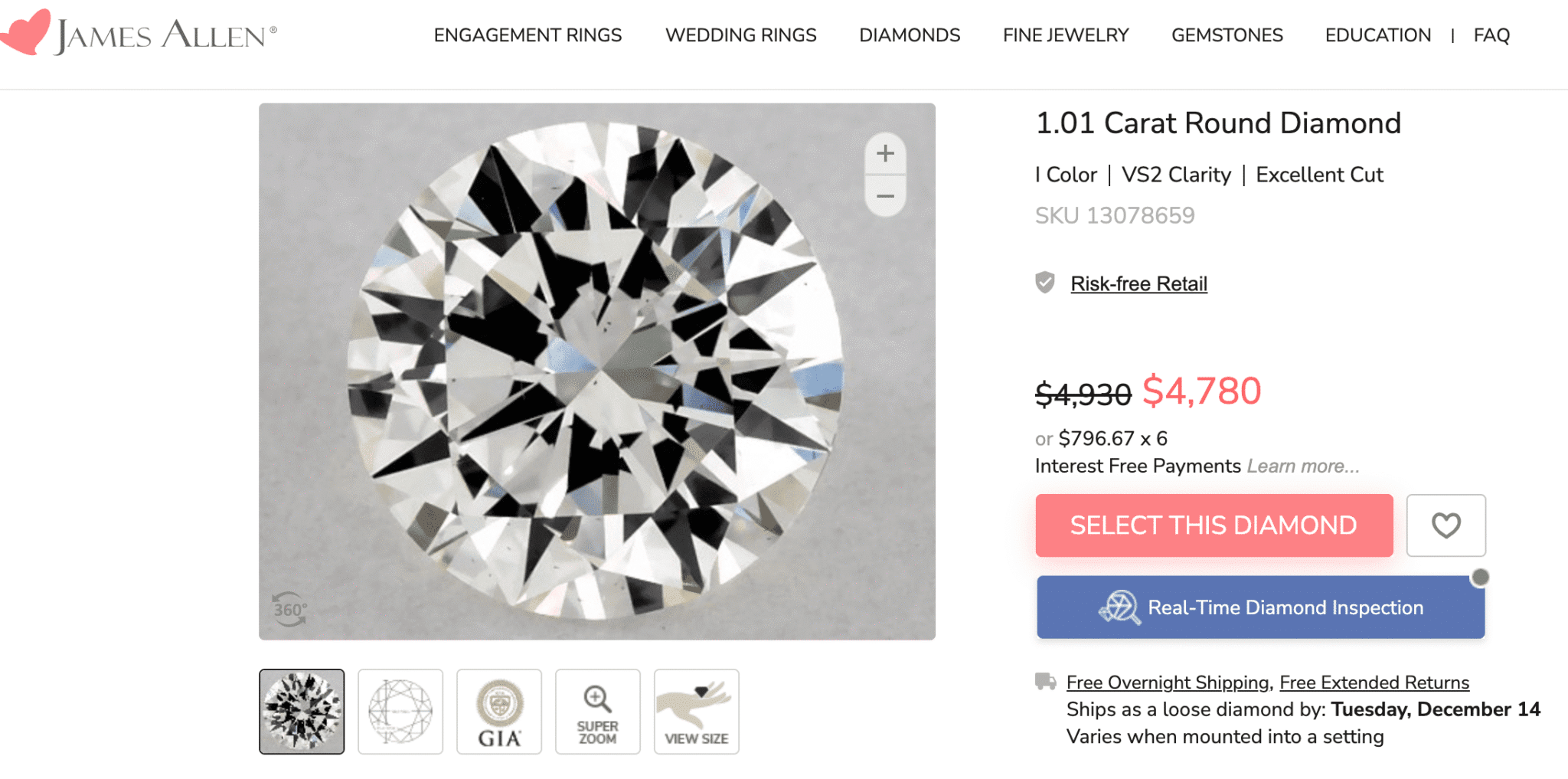The image size is (1568, 779).
Task: Open the Engagement Rings menu
Action: tap(528, 35)
